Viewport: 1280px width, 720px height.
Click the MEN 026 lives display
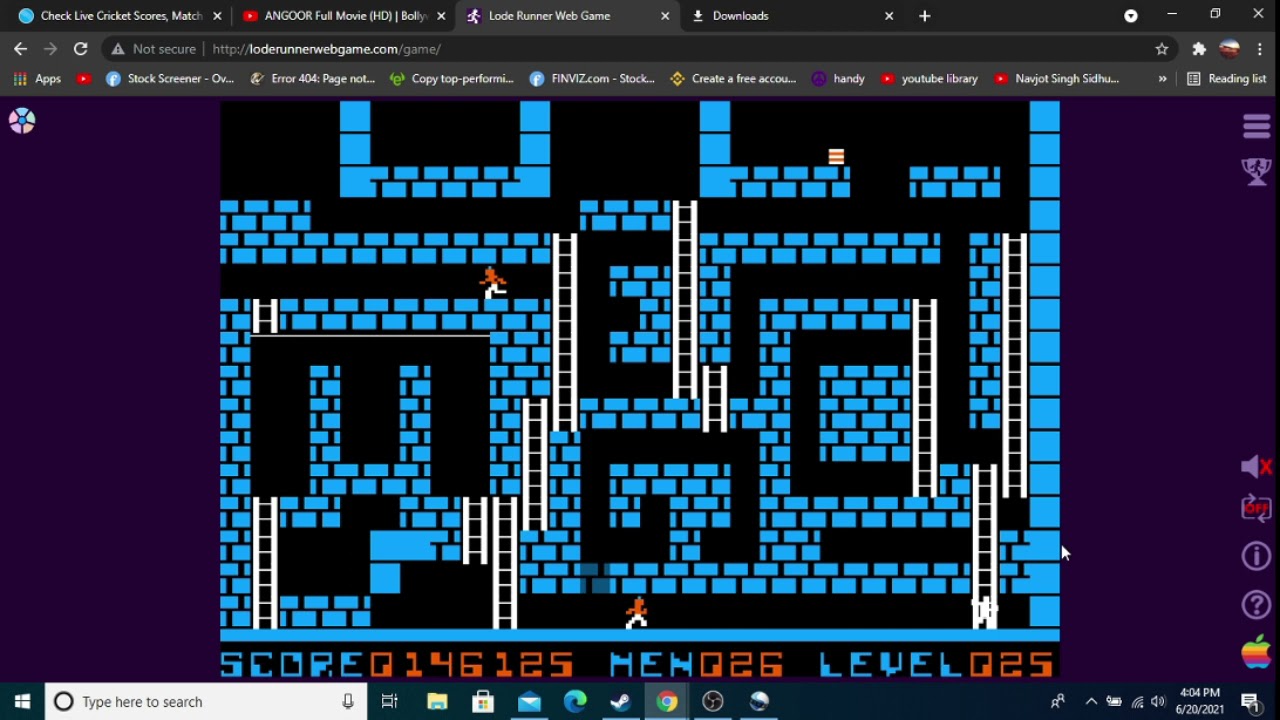pyautogui.click(x=697, y=664)
